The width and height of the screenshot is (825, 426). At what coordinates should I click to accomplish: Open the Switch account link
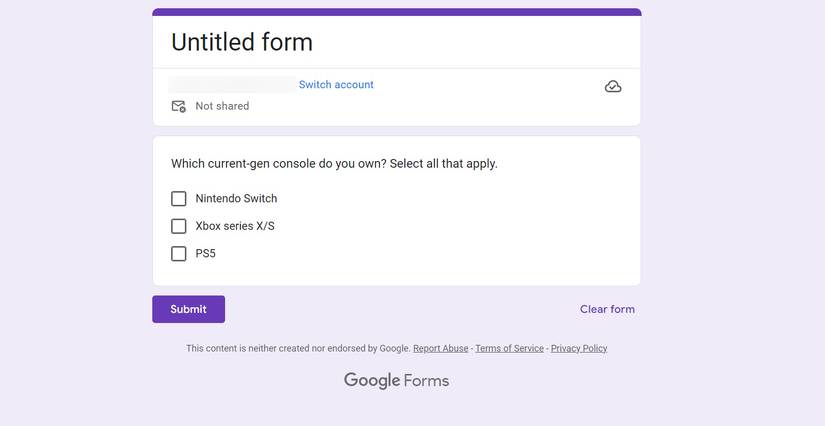coord(336,85)
